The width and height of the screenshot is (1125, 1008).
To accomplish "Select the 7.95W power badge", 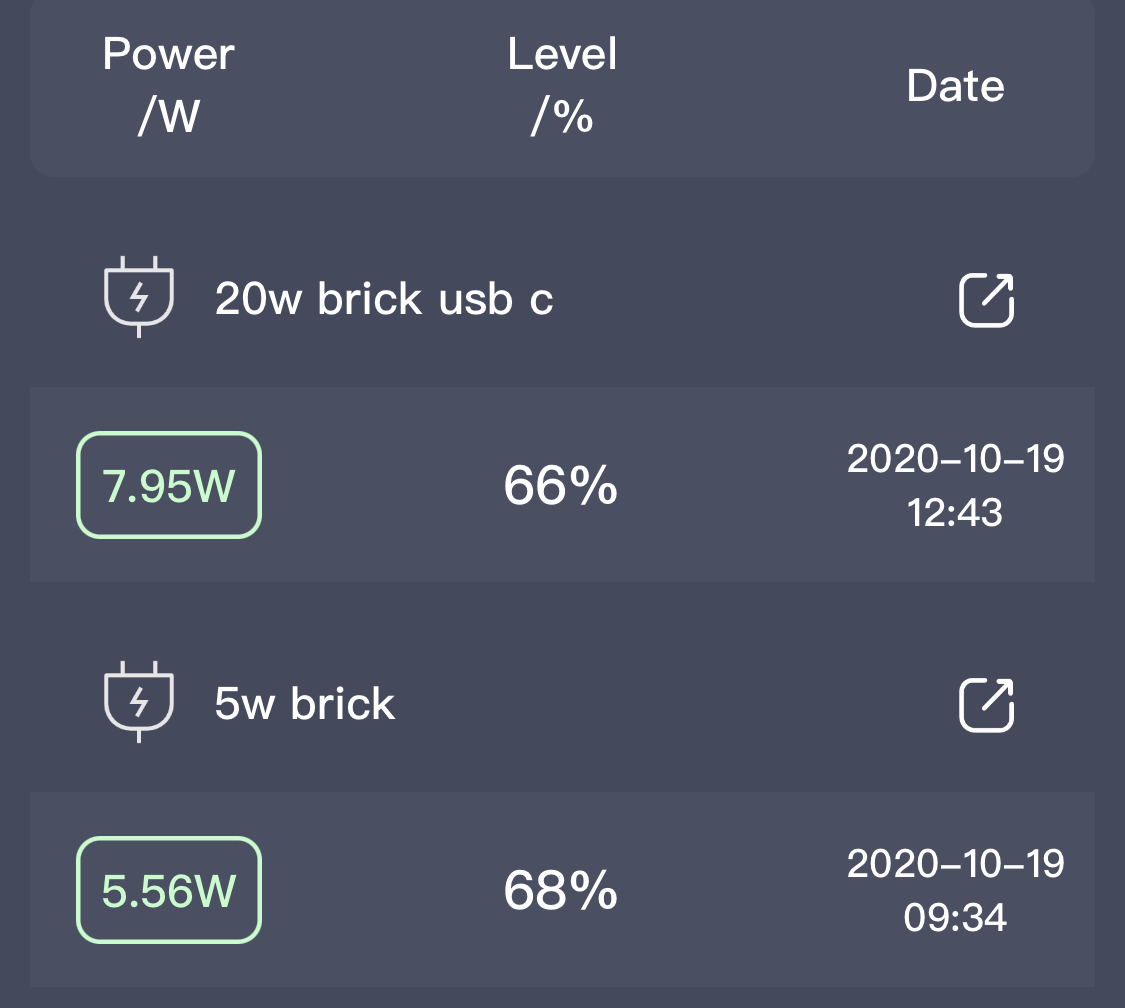I will point(169,485).
